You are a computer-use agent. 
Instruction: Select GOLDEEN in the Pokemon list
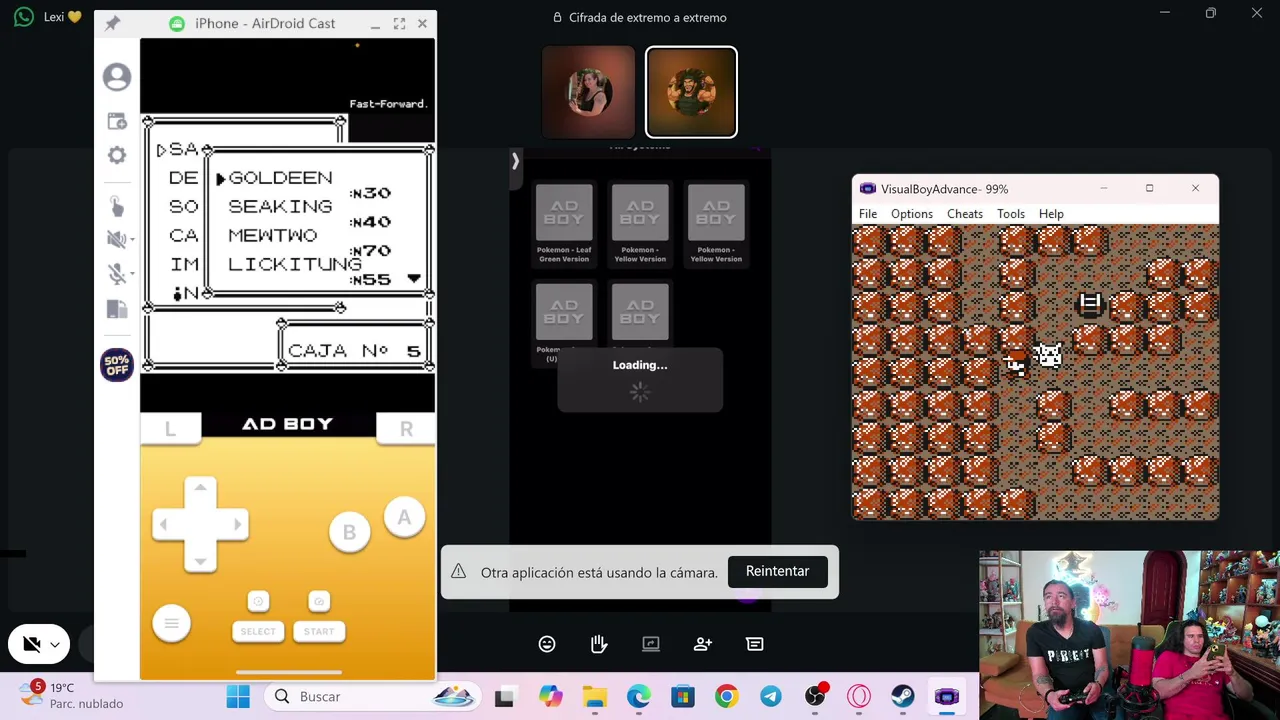(x=280, y=178)
